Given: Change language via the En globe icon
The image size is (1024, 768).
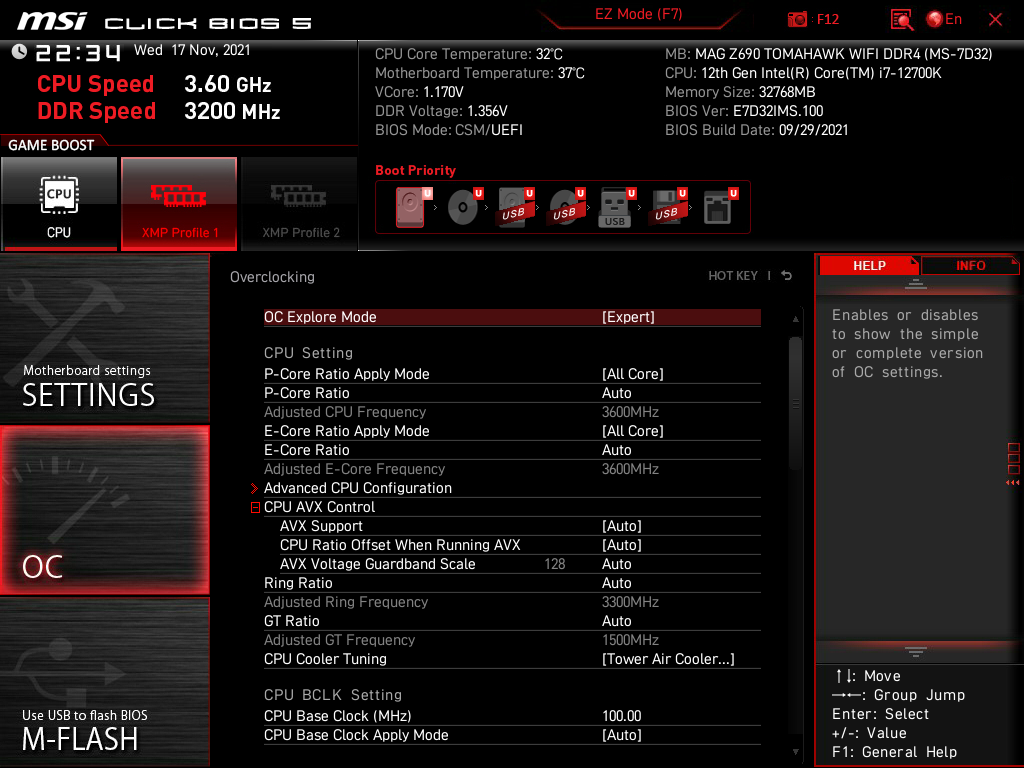Looking at the screenshot, I should pos(944,20).
